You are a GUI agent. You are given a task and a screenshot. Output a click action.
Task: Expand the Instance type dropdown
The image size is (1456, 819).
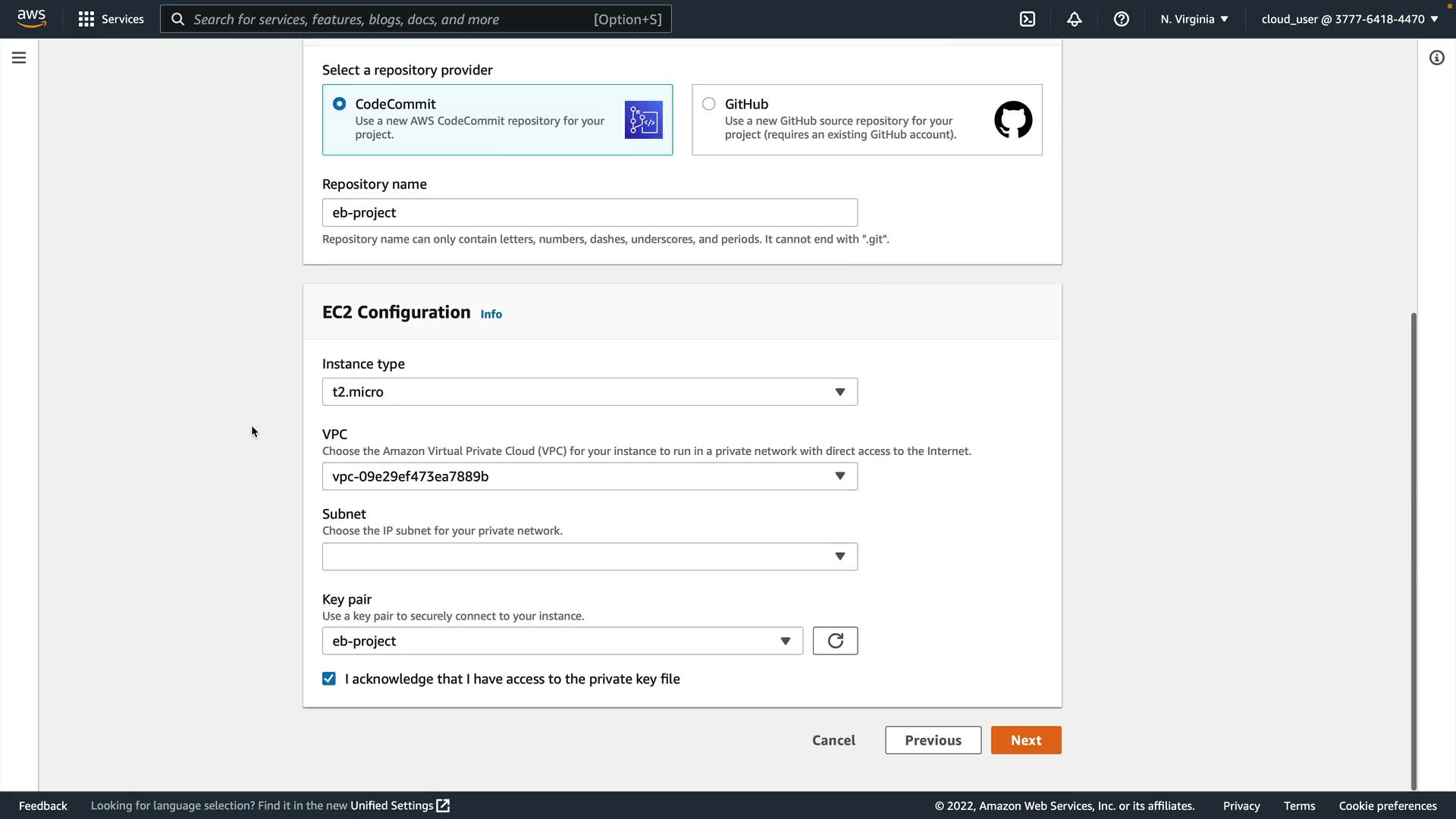589,392
